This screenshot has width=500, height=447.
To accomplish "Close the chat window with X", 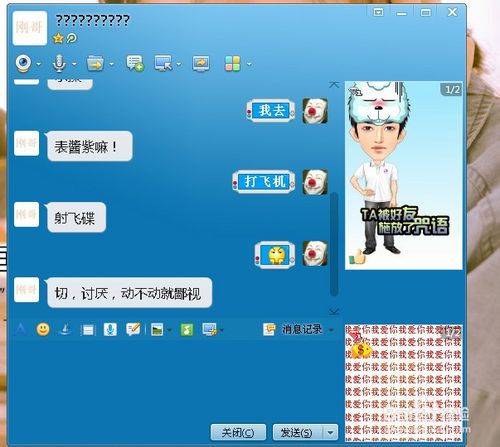I will [452, 12].
